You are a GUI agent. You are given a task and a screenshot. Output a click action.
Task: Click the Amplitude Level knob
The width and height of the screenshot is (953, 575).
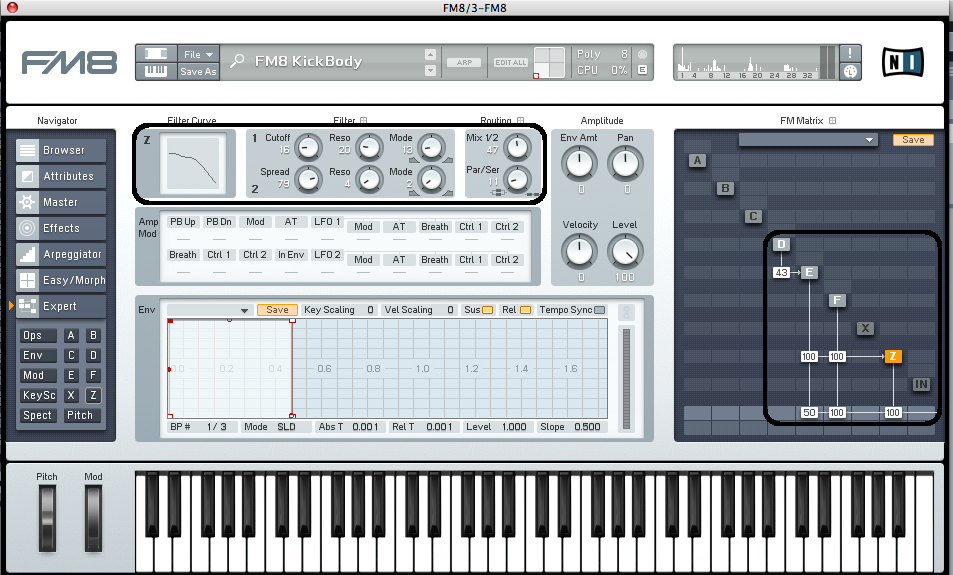coord(625,252)
